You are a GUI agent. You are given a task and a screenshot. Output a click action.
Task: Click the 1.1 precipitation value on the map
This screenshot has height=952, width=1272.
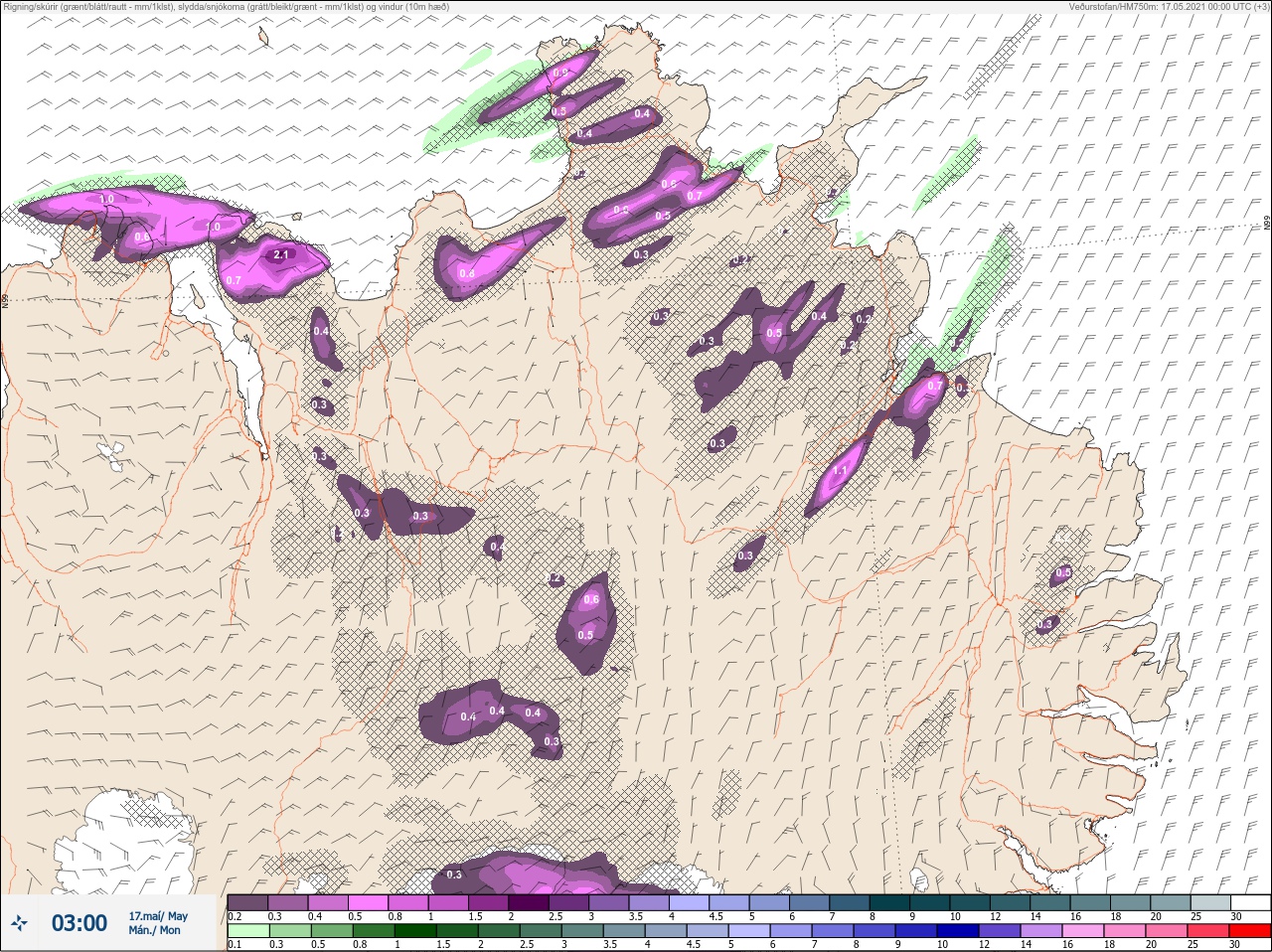tap(840, 471)
